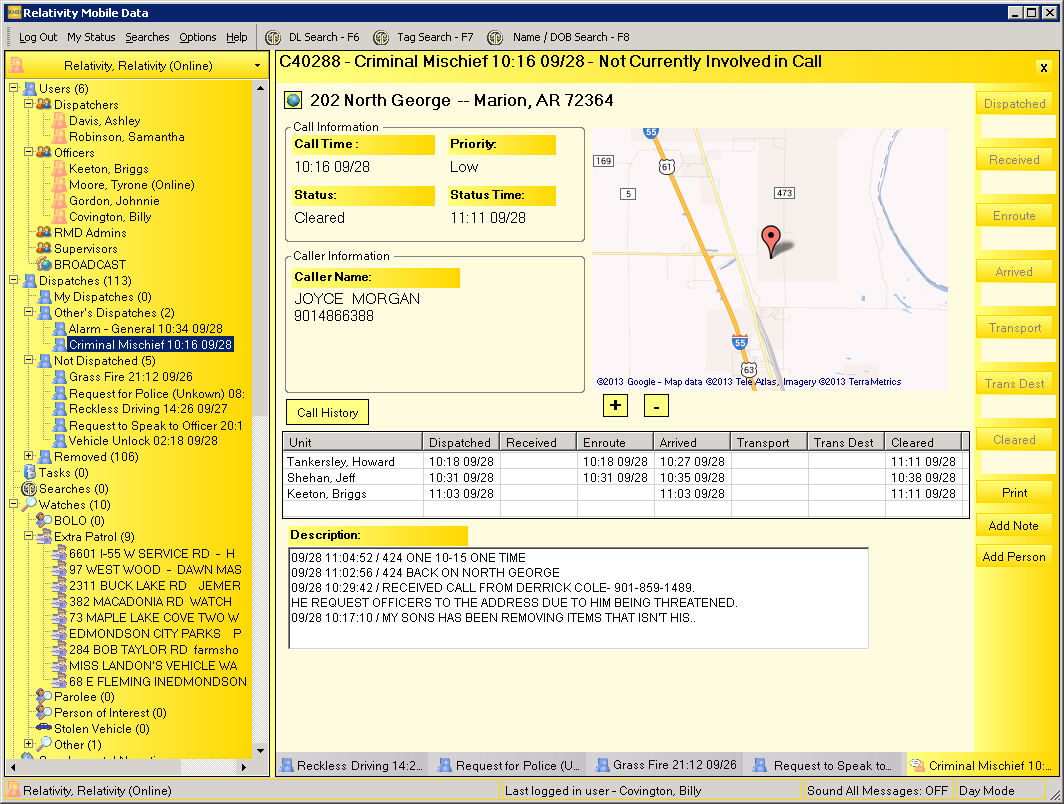Open the Help menu
Image resolution: width=1064 pixels, height=804 pixels.
click(x=236, y=37)
